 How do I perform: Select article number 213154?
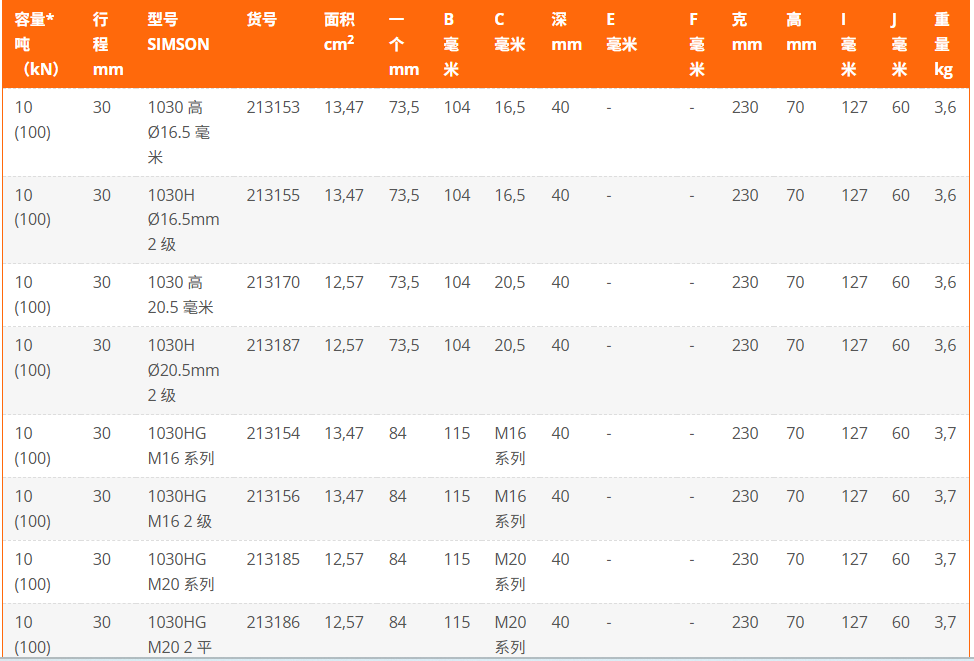[x=273, y=433]
